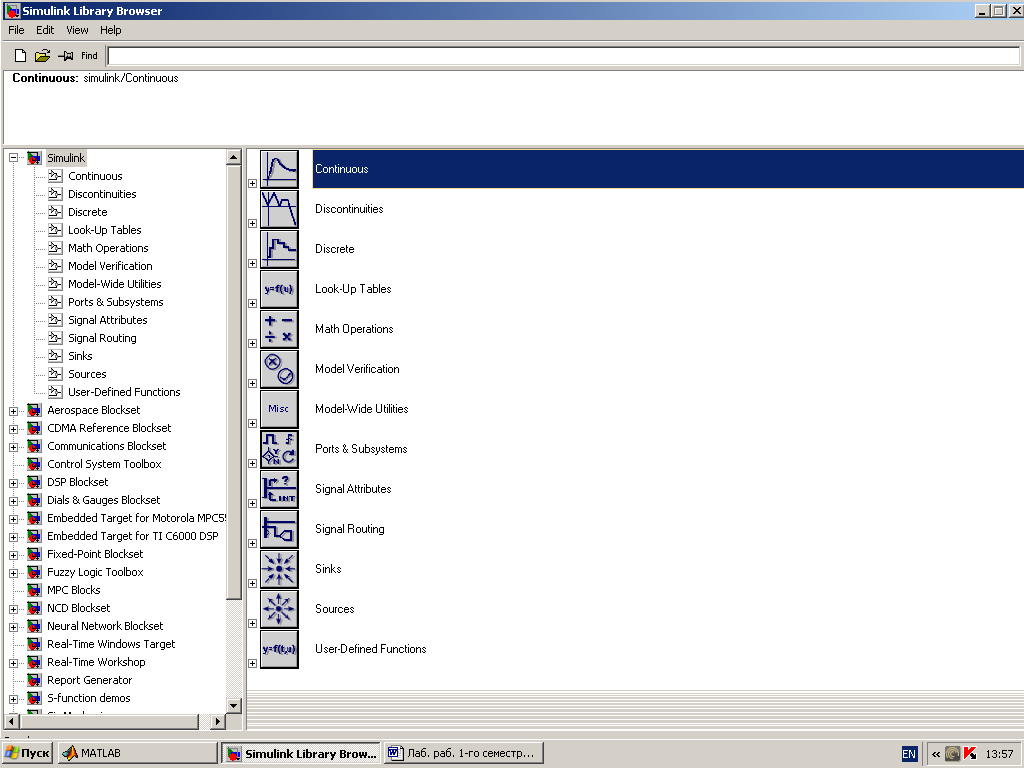
Task: Click the vertical scrollbar thumb of tree
Action: (x=234, y=382)
